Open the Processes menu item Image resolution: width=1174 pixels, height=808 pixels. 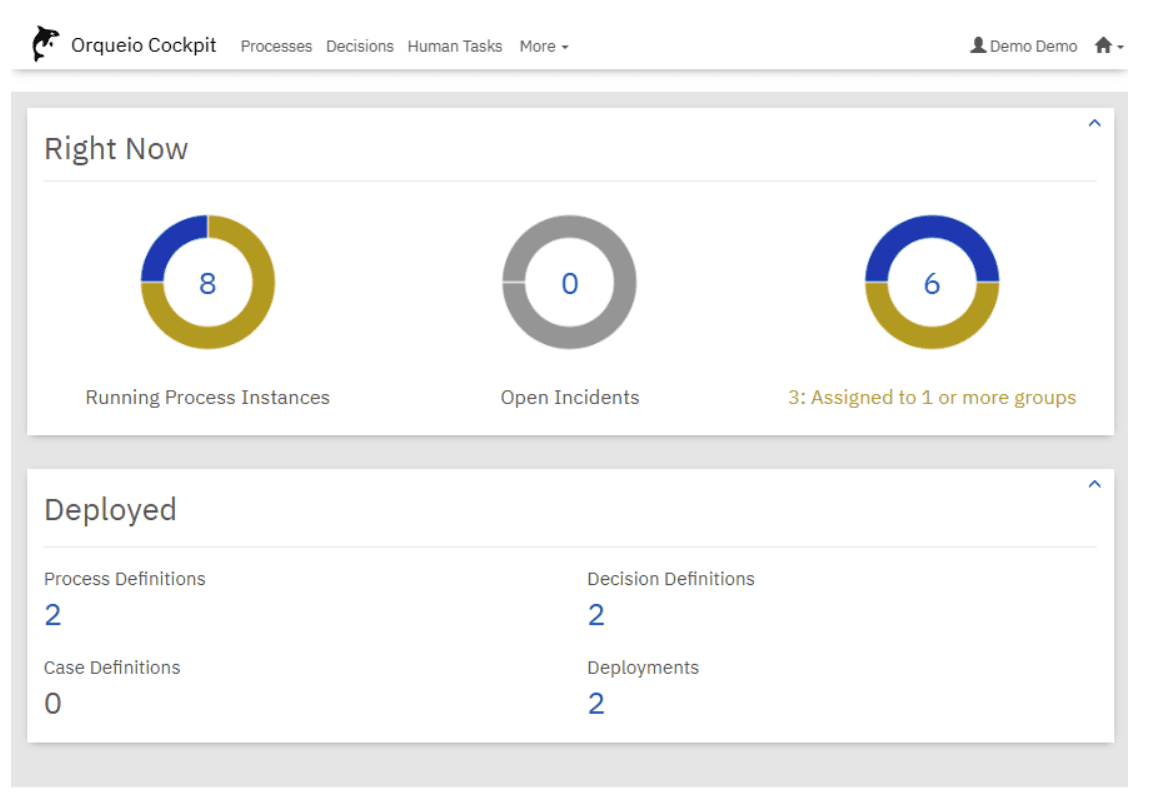click(x=276, y=46)
